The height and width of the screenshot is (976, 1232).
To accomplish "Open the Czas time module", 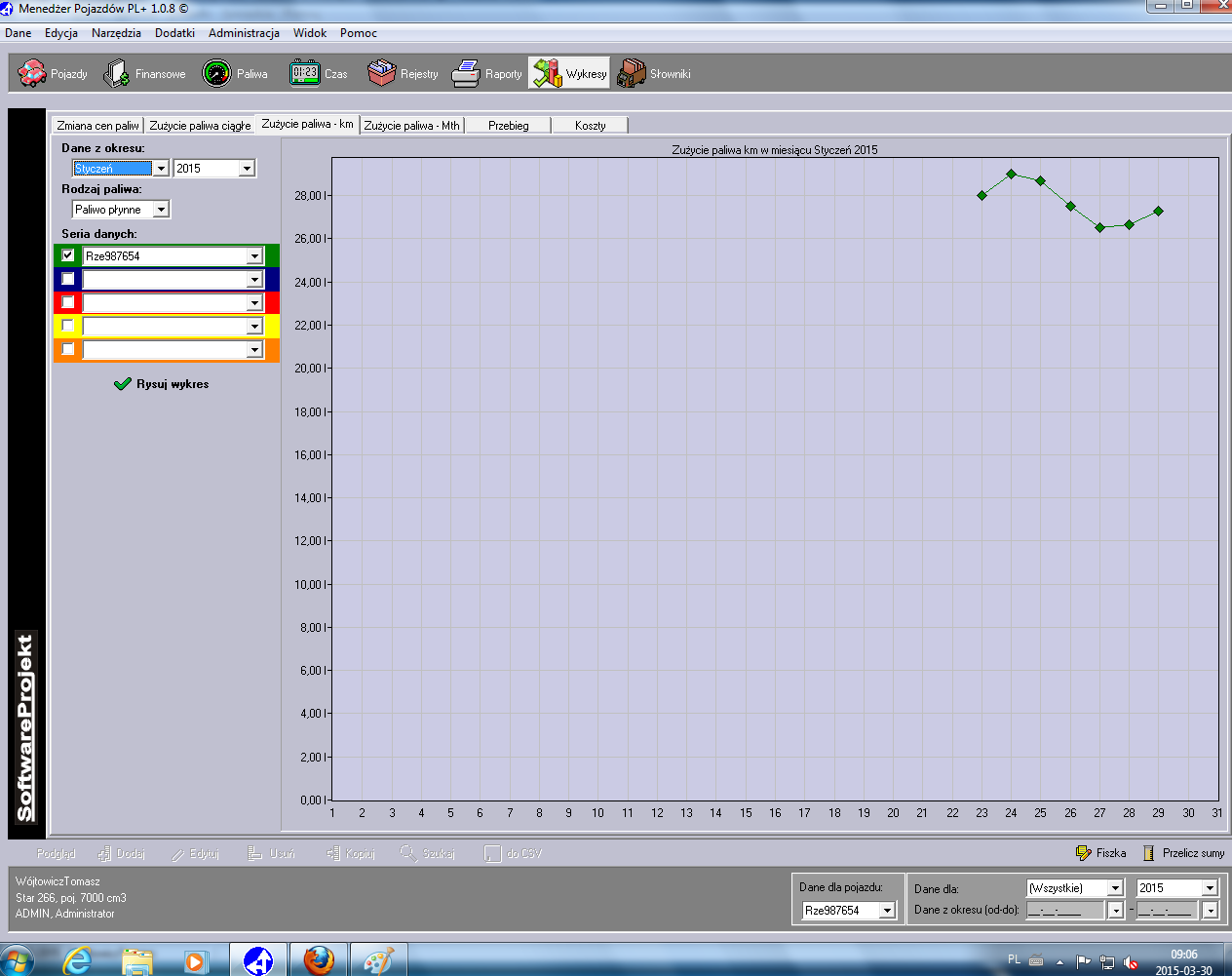I will click(318, 74).
